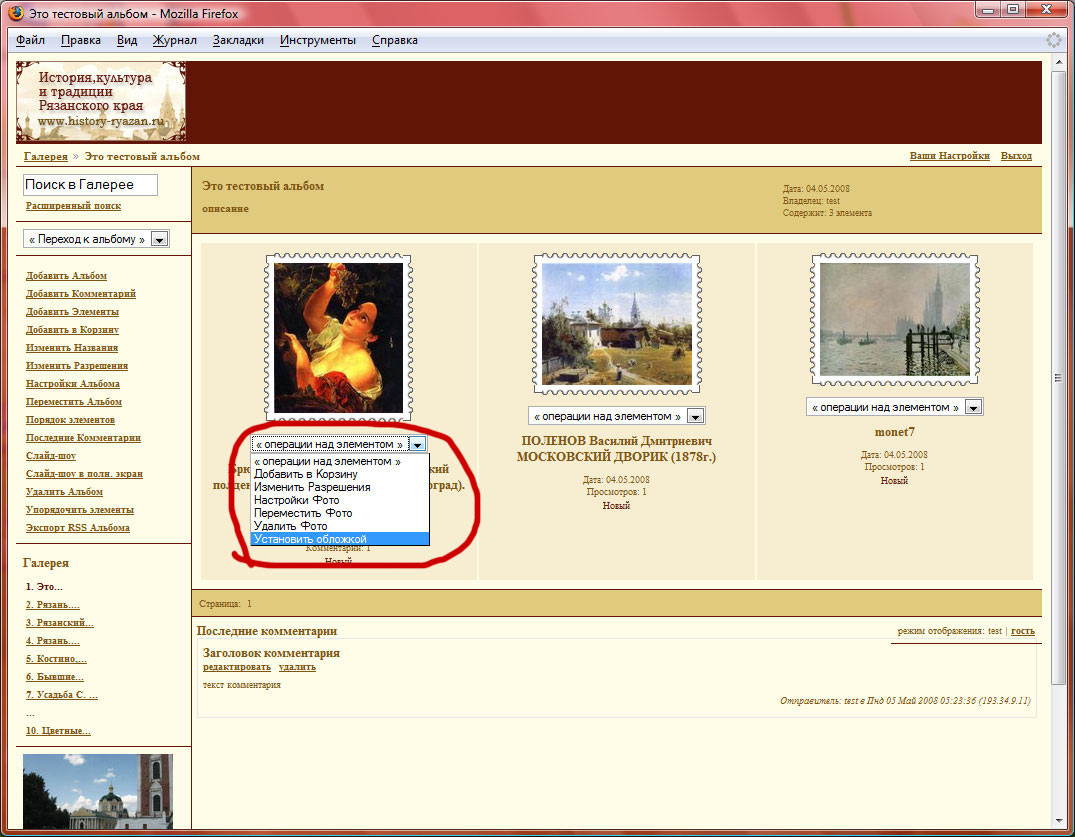Click the Выход link
Image resolution: width=1075 pixels, height=837 pixels.
pyautogui.click(x=1016, y=156)
